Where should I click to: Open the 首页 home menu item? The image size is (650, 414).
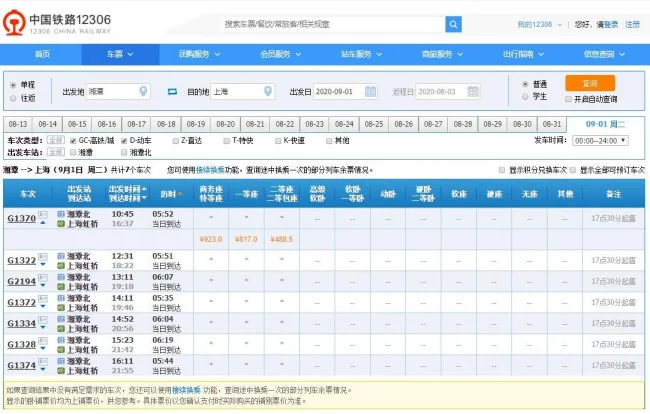pos(42,54)
